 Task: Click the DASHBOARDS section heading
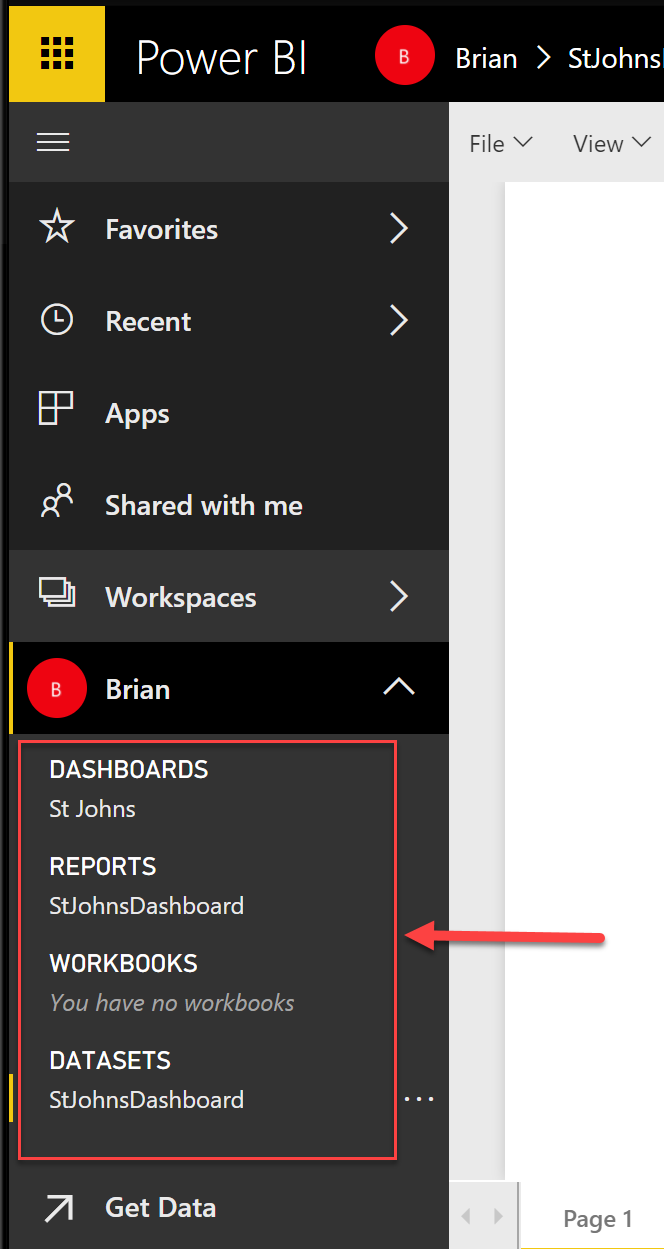coord(129,769)
